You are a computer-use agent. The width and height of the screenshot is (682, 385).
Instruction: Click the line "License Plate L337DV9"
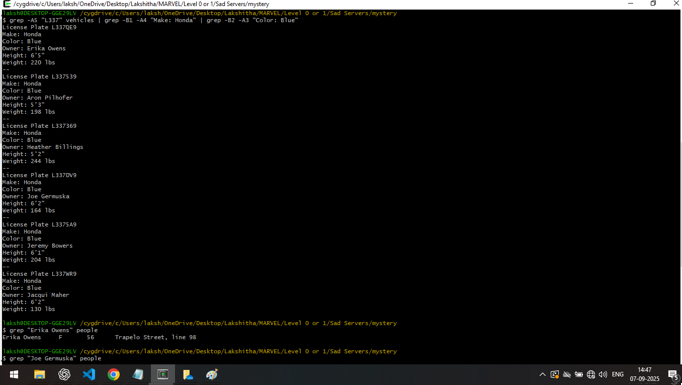[39, 175]
